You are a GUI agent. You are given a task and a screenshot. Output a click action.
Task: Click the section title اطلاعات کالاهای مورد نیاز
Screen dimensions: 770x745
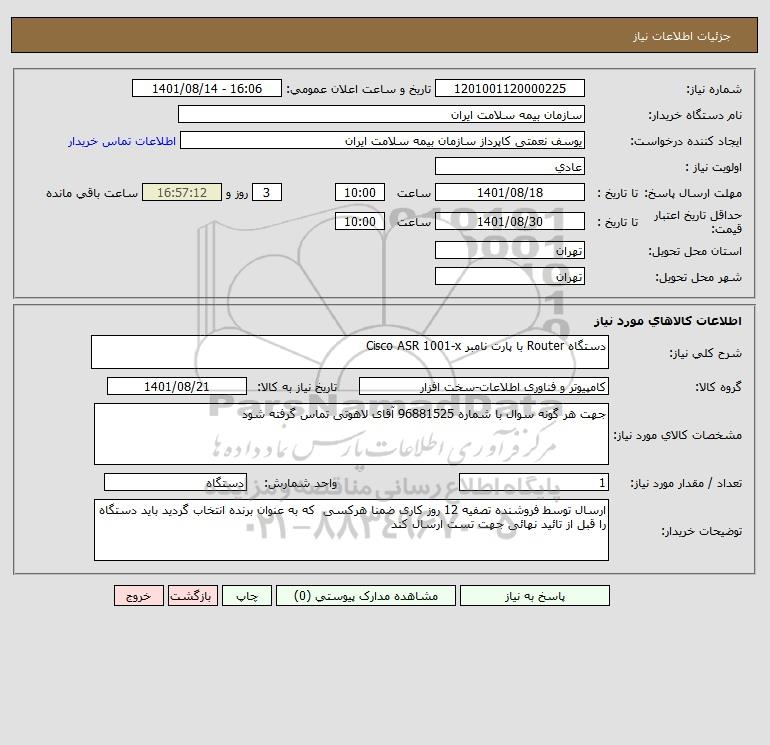[x=668, y=321]
